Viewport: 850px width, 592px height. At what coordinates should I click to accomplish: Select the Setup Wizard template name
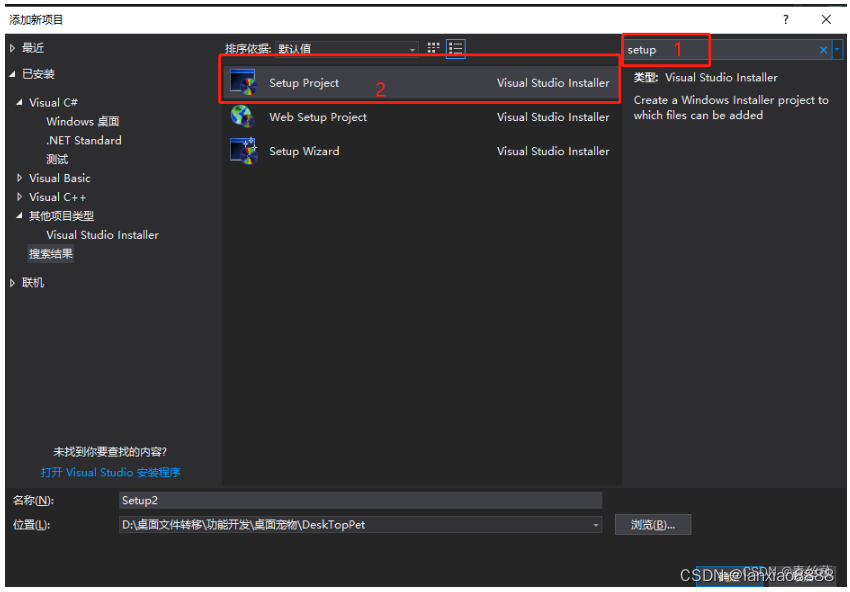pos(304,151)
